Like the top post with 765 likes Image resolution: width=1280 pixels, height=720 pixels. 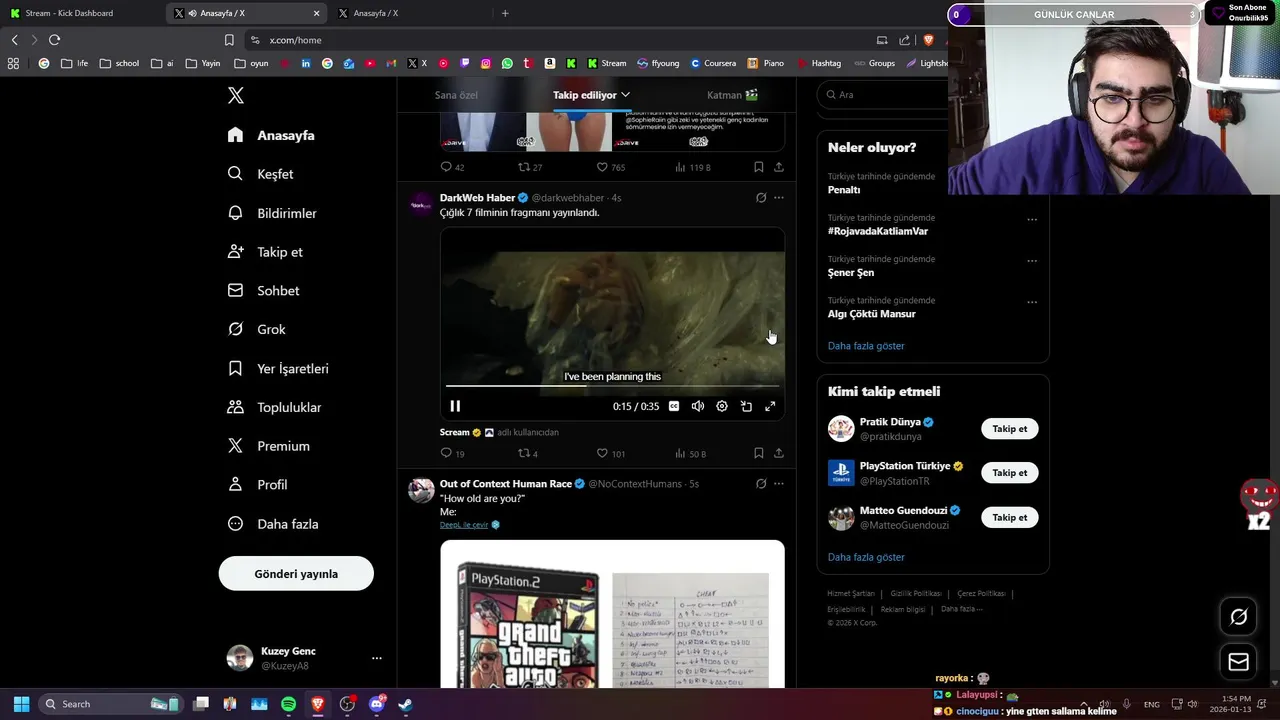click(x=611, y=167)
